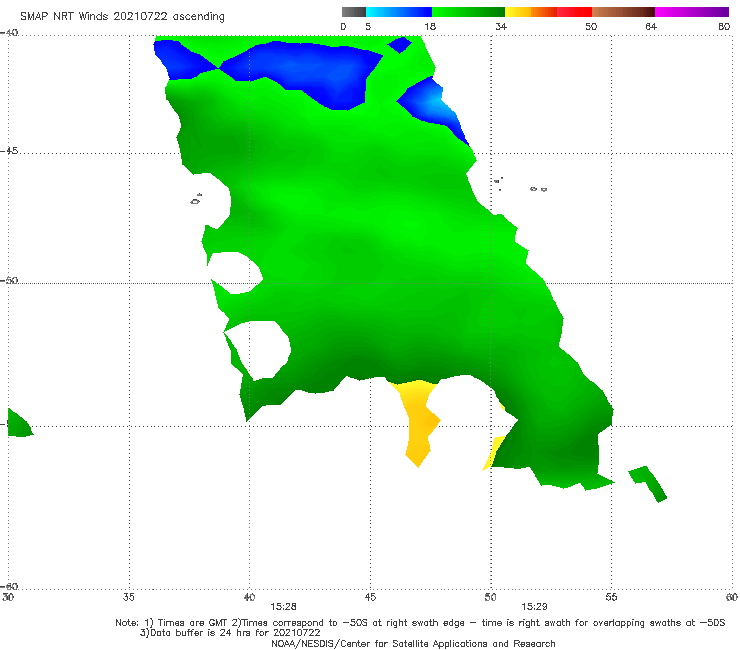
Task: Click the large yellow high-wind patch on the map
Action: pyautogui.click(x=418, y=420)
